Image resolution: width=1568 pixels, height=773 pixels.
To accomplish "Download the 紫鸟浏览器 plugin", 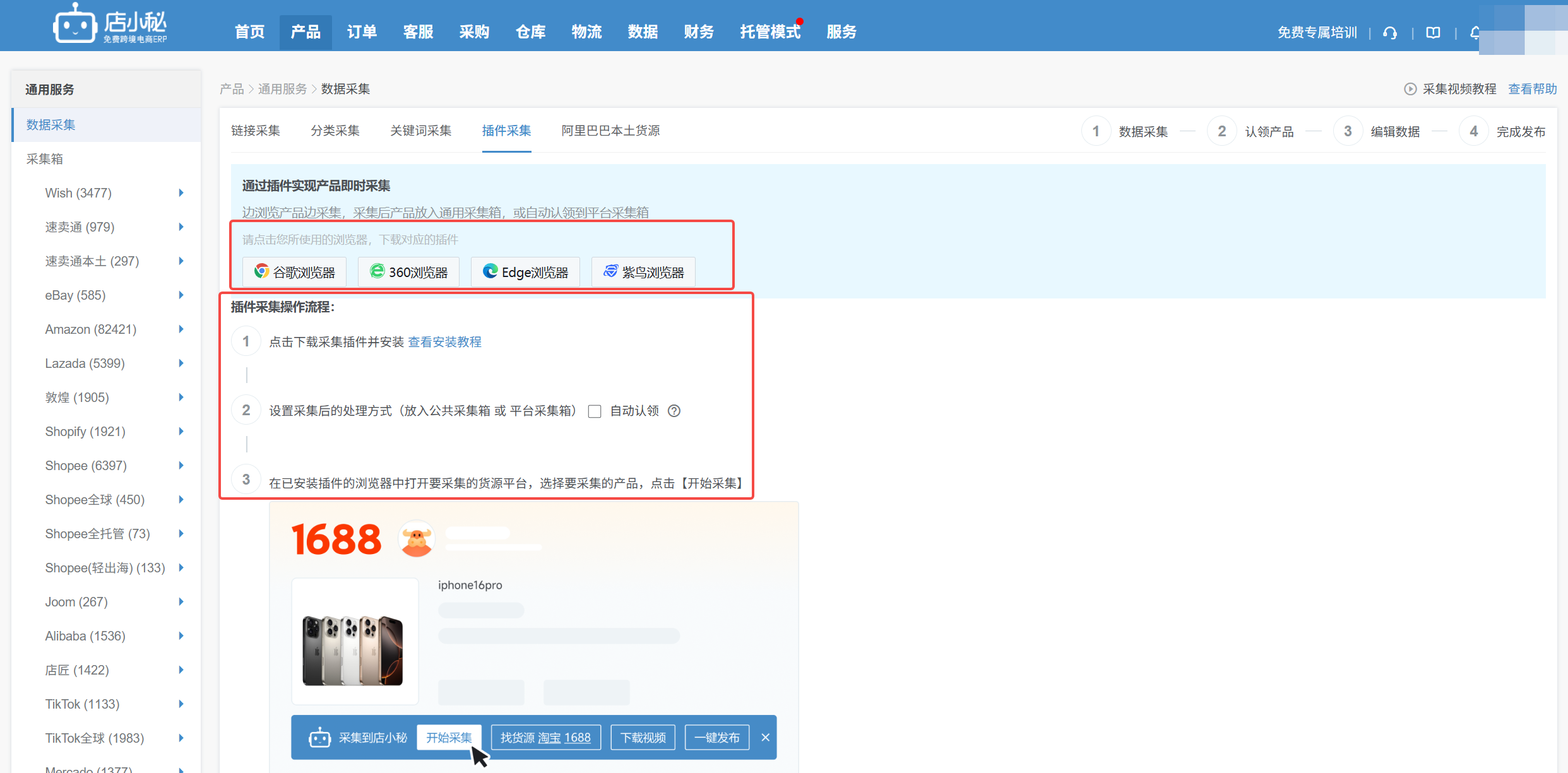I will [x=644, y=272].
